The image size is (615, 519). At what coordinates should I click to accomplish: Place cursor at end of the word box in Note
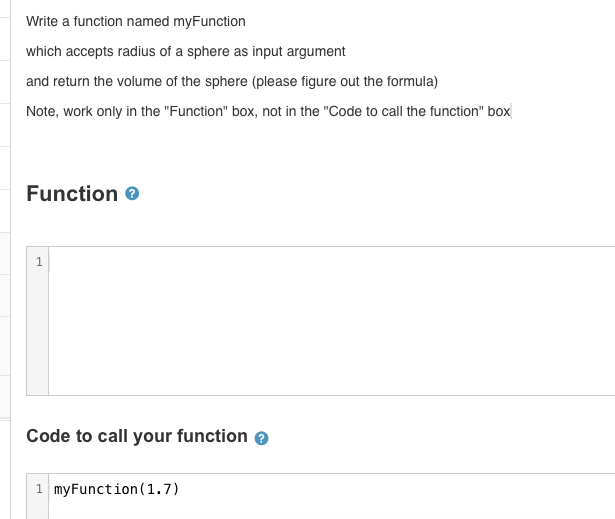click(511, 111)
